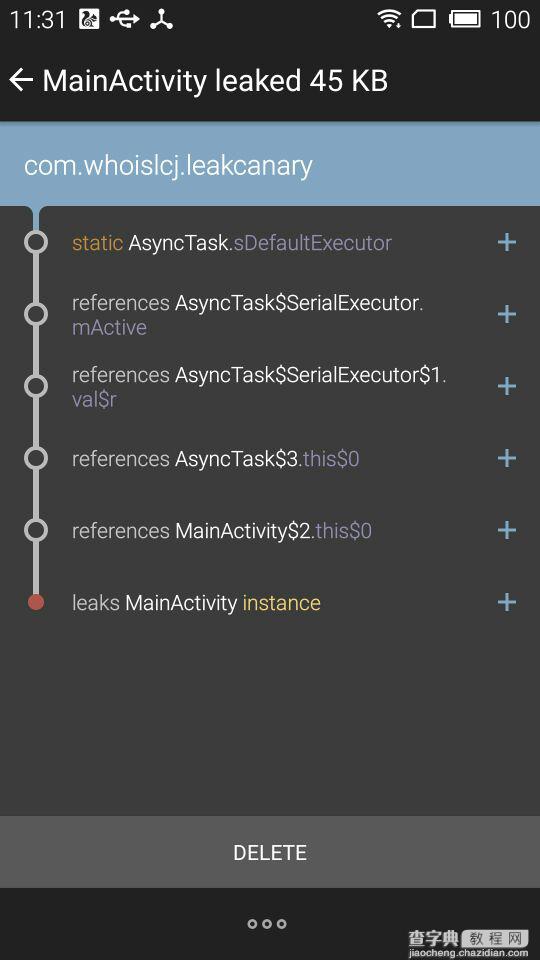
Task: Open the three-dot overflow menu at bottom
Action: [x=267, y=923]
